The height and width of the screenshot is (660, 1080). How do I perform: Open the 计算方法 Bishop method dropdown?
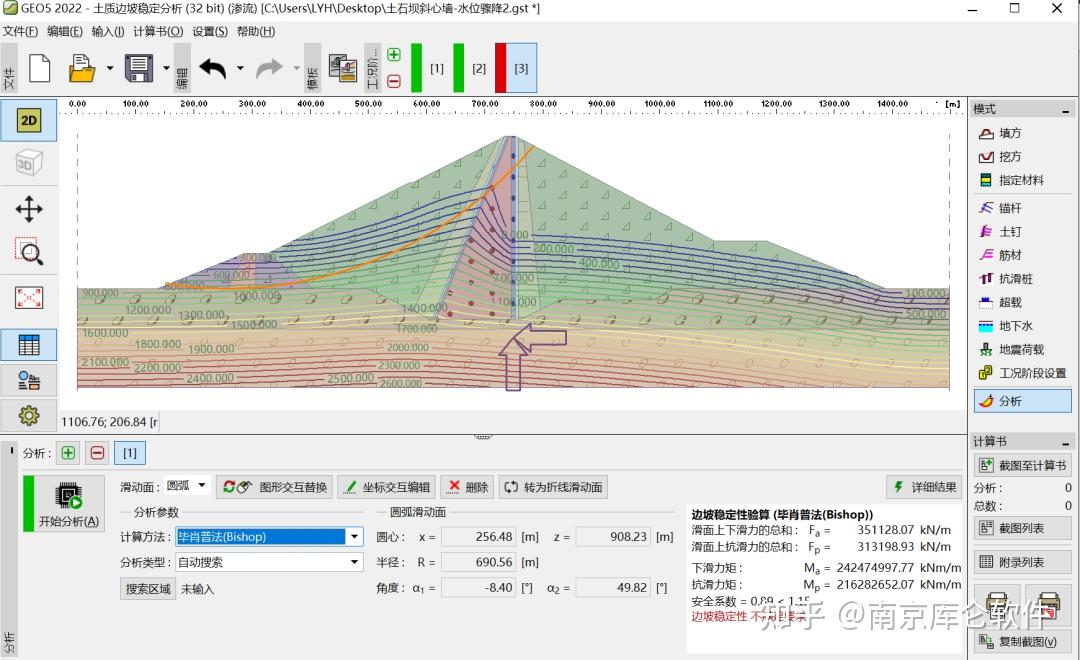(x=269, y=537)
